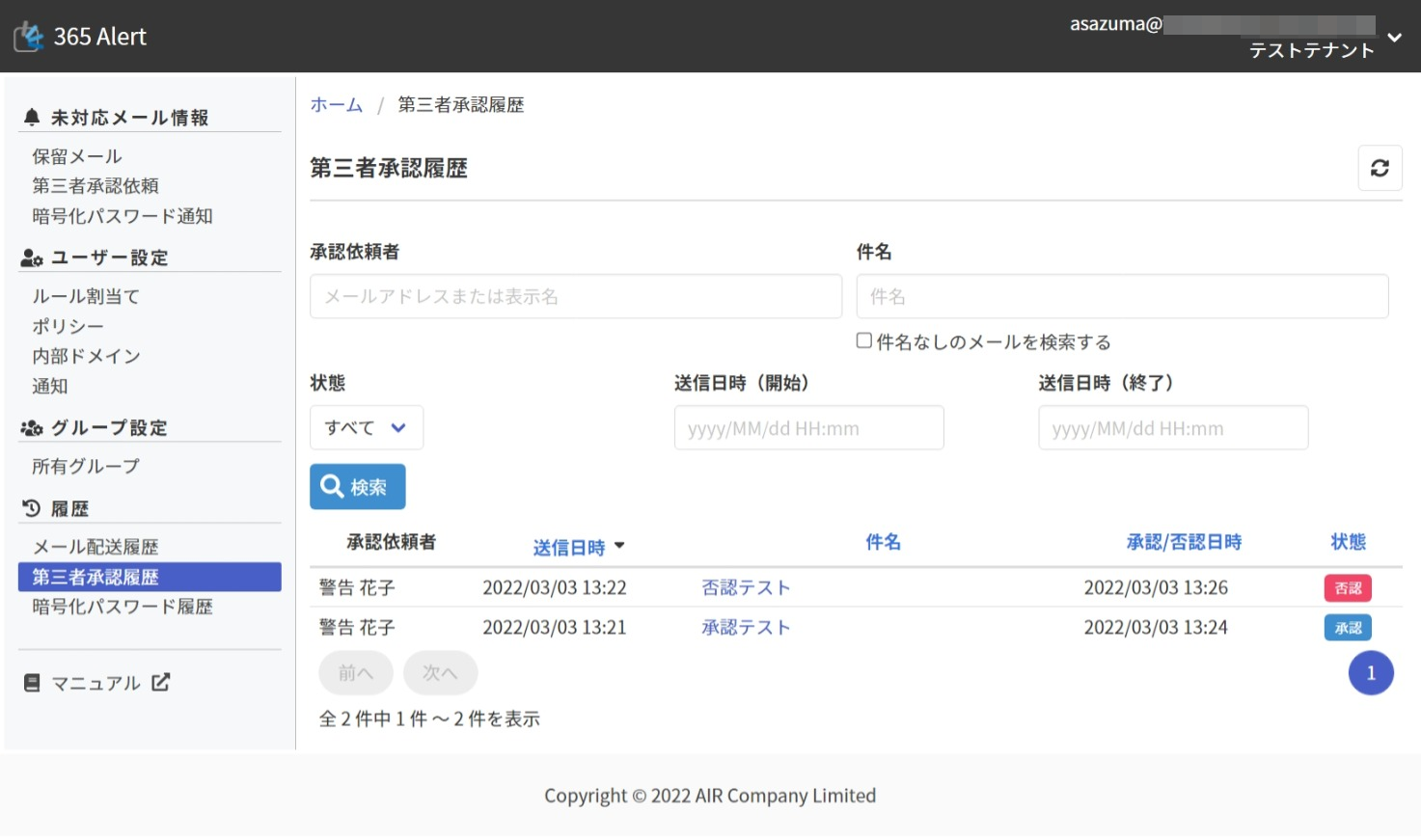Click the 365 Alert logo icon
The height and width of the screenshot is (840, 1421).
[29, 37]
